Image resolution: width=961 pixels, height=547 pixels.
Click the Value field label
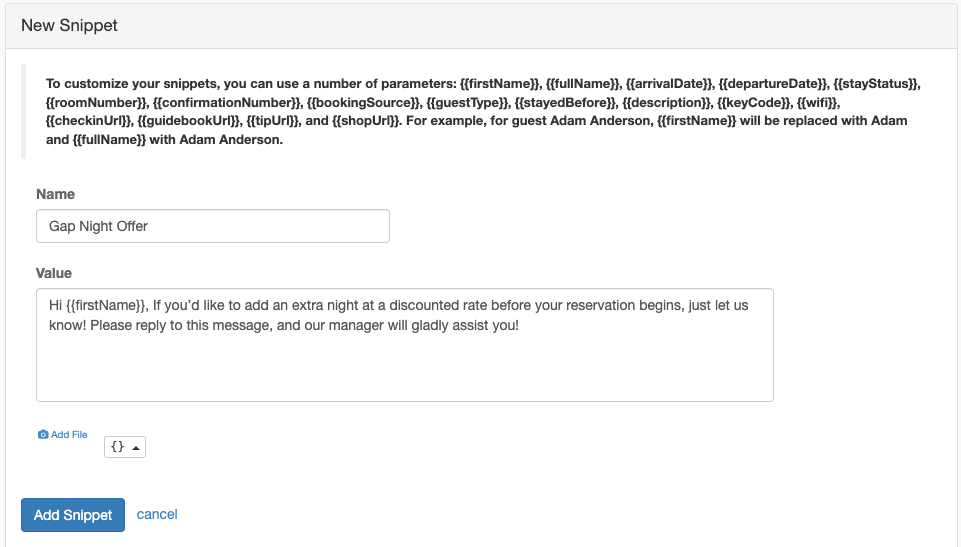[54, 273]
